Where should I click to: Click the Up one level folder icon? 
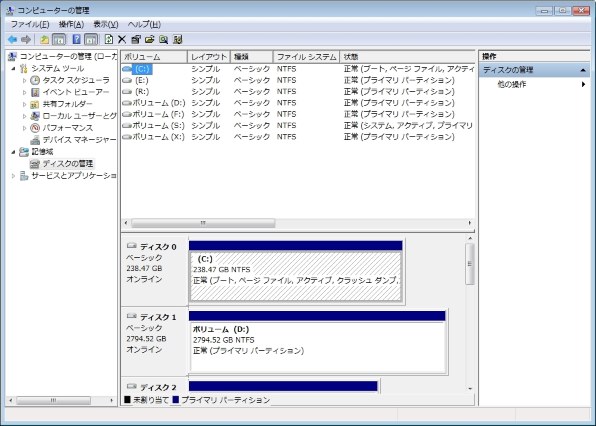coord(45,40)
